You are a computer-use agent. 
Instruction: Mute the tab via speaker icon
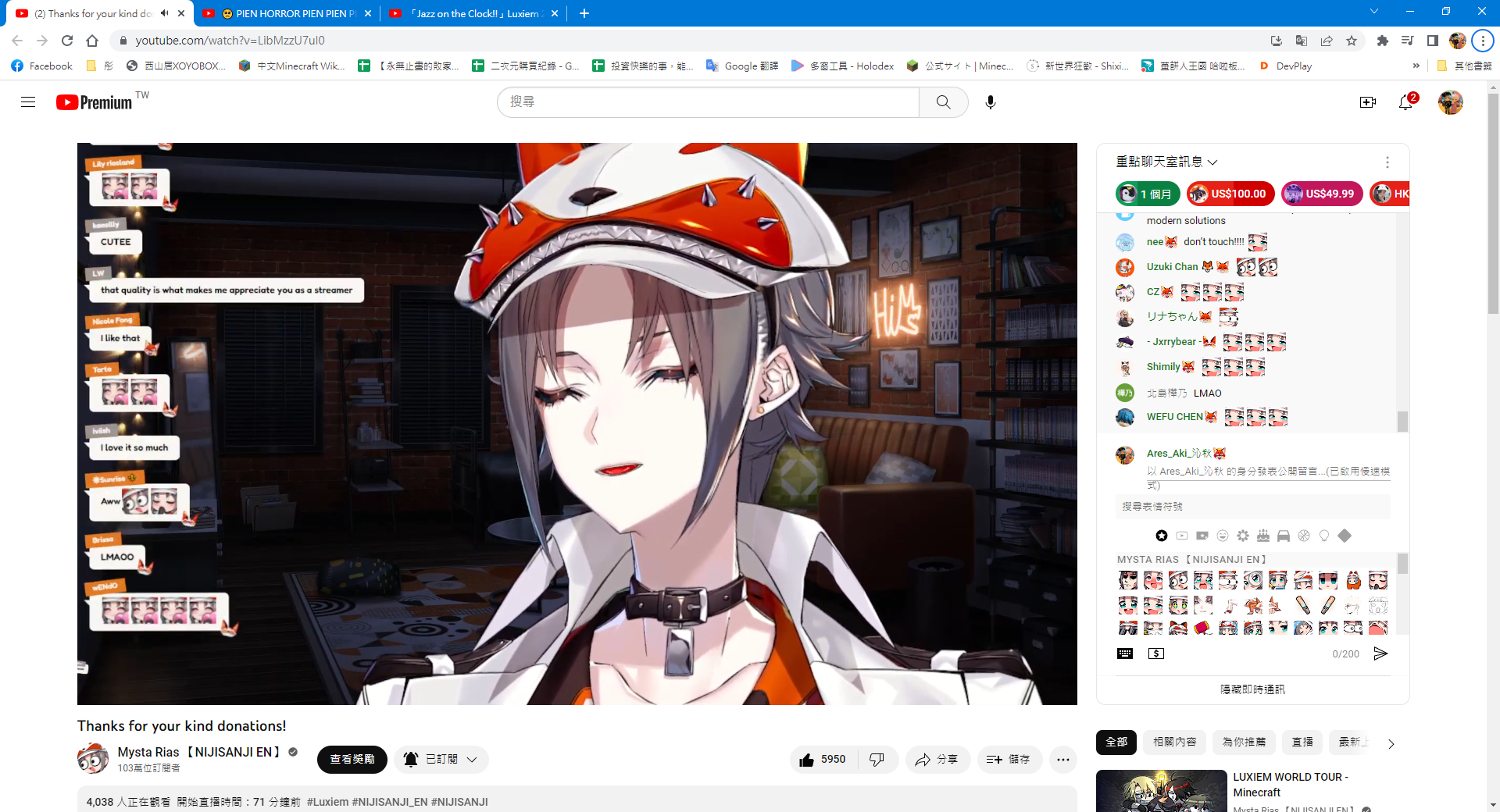[164, 13]
